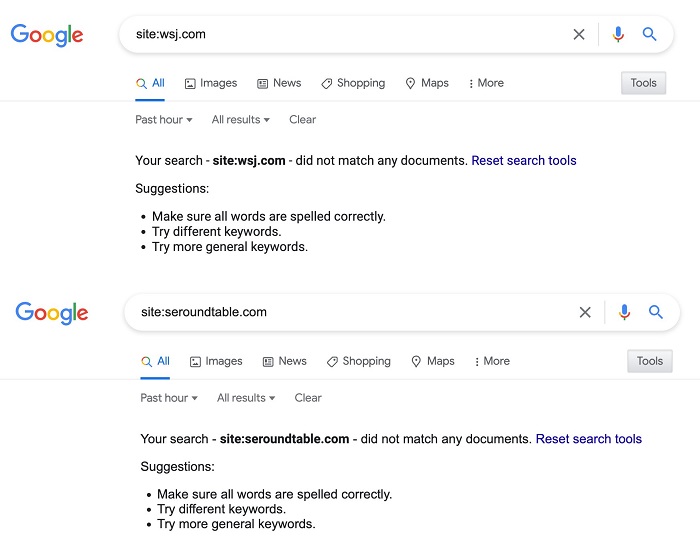This screenshot has height=543, width=700.
Task: Toggle the Tools button in the seroundtable.com results
Action: pos(650,361)
